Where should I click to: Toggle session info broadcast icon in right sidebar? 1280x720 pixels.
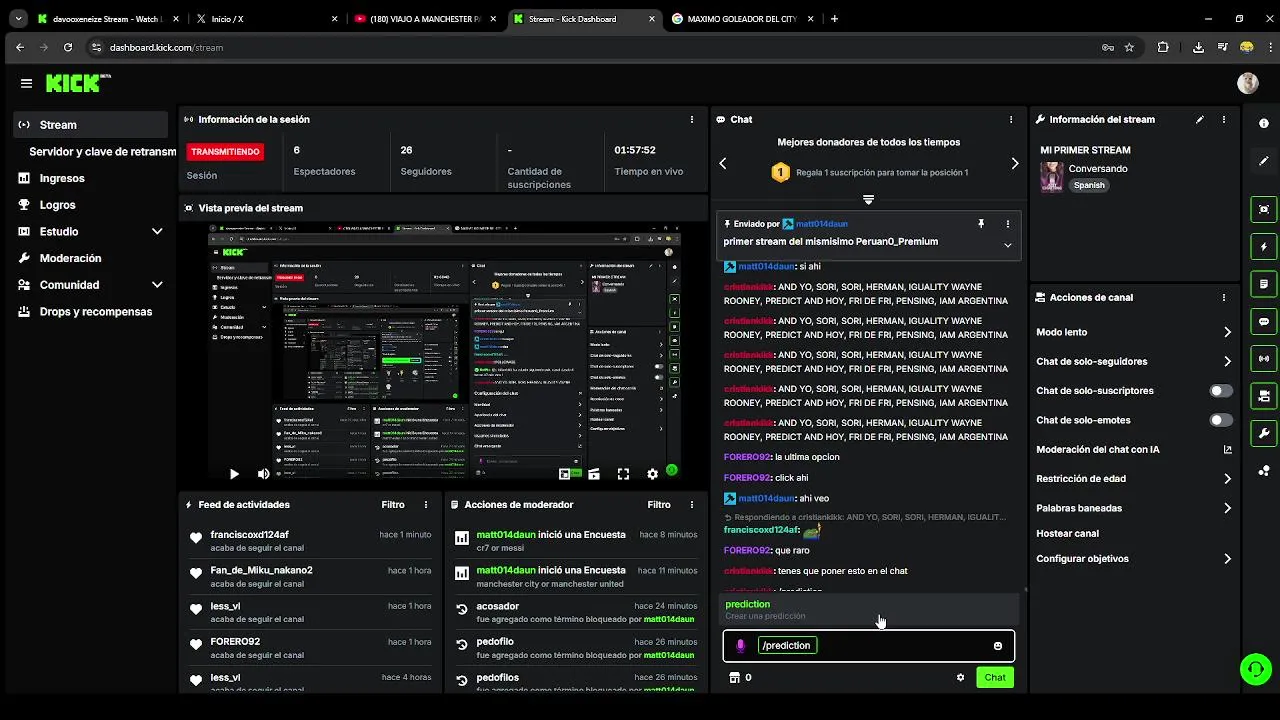click(x=1264, y=358)
